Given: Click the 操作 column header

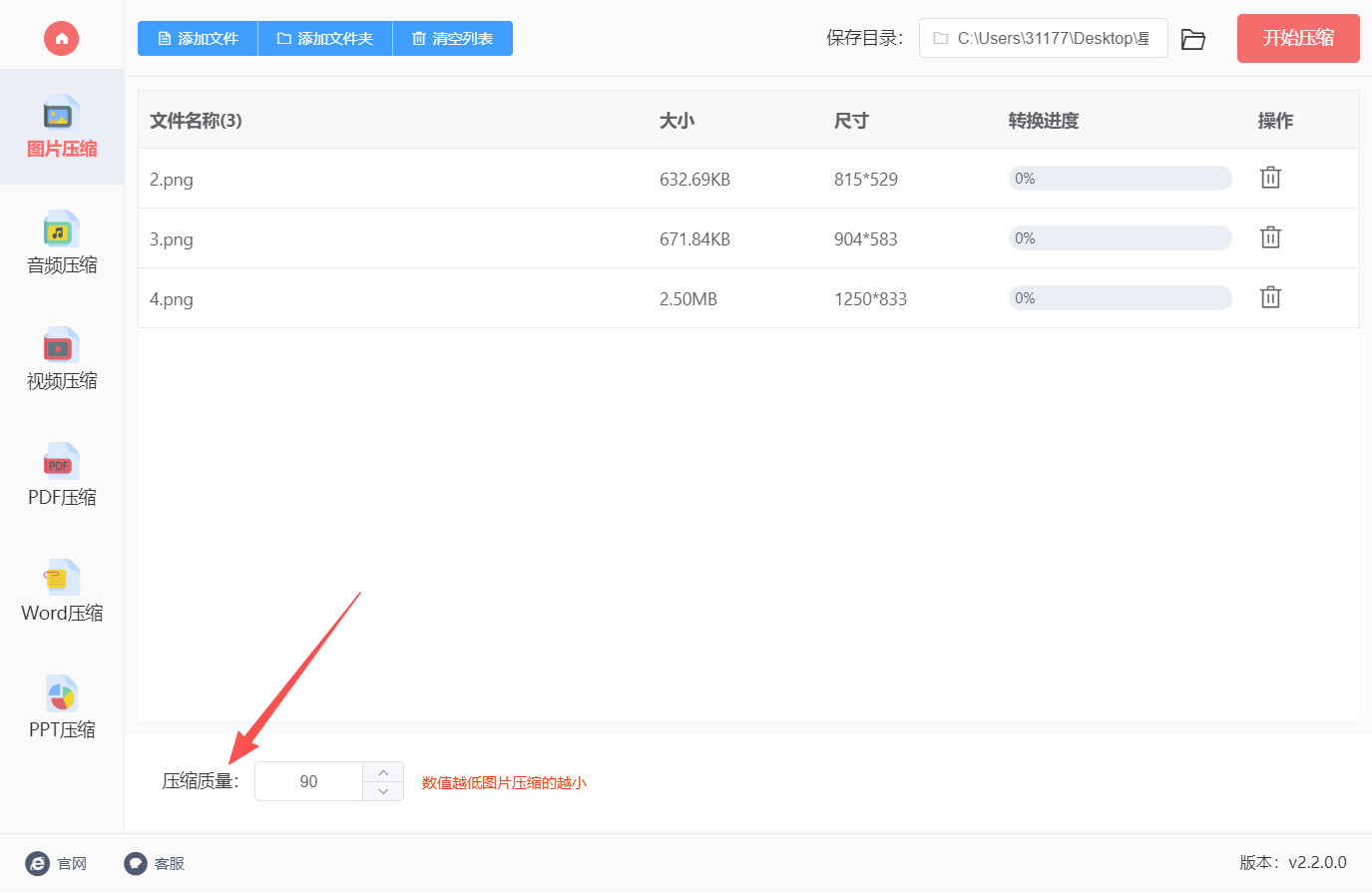Looking at the screenshot, I should 1275,121.
